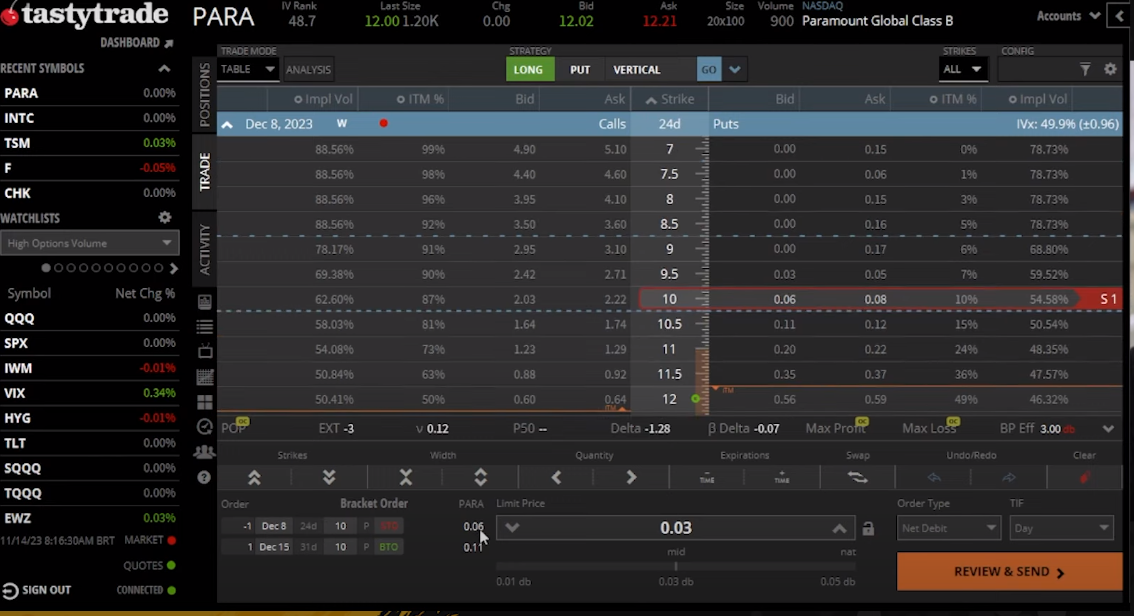Image resolution: width=1134 pixels, height=616 pixels.
Task: Open the option chain config gear
Action: (x=1110, y=70)
